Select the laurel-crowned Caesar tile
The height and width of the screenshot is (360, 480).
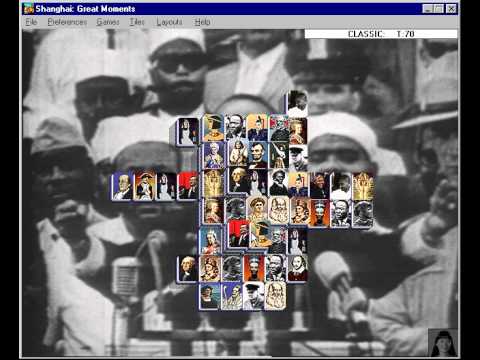[x=257, y=209]
